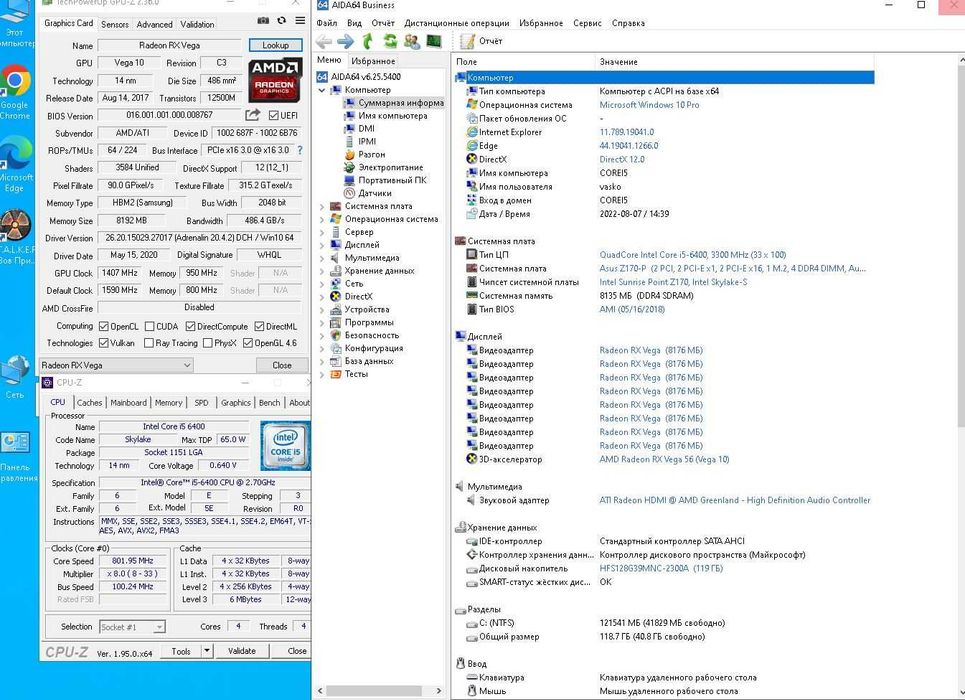Toggle the UEFI checkbox

click(273, 115)
